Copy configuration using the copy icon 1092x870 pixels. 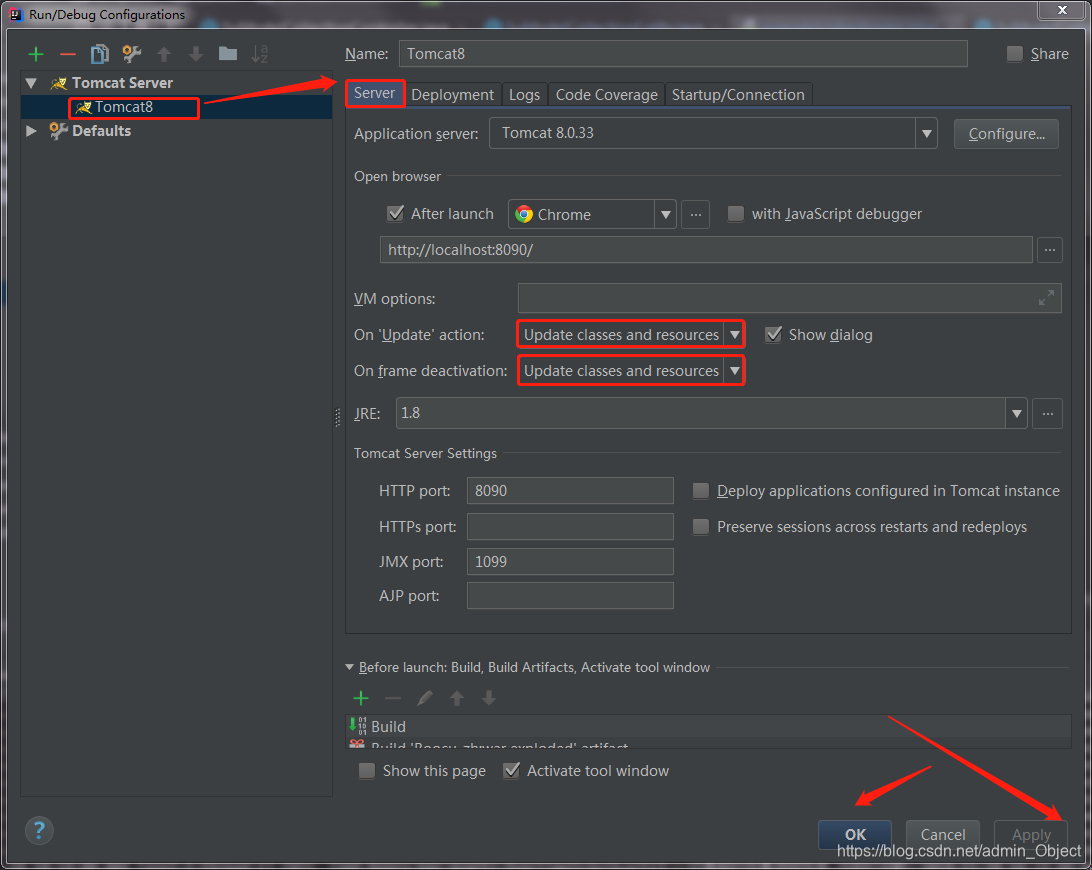click(x=100, y=54)
